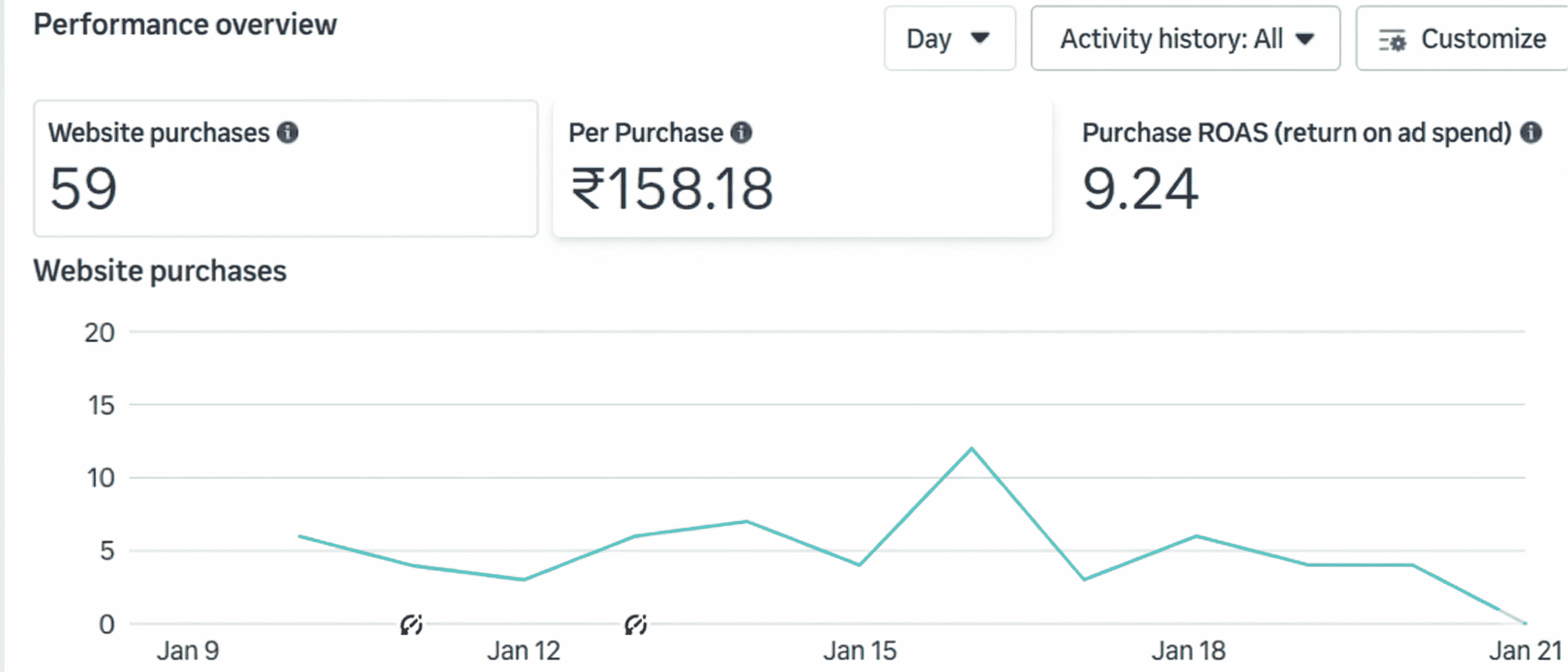Click info icon beside Website purchases
The width and height of the screenshot is (1568, 672).
click(x=287, y=132)
